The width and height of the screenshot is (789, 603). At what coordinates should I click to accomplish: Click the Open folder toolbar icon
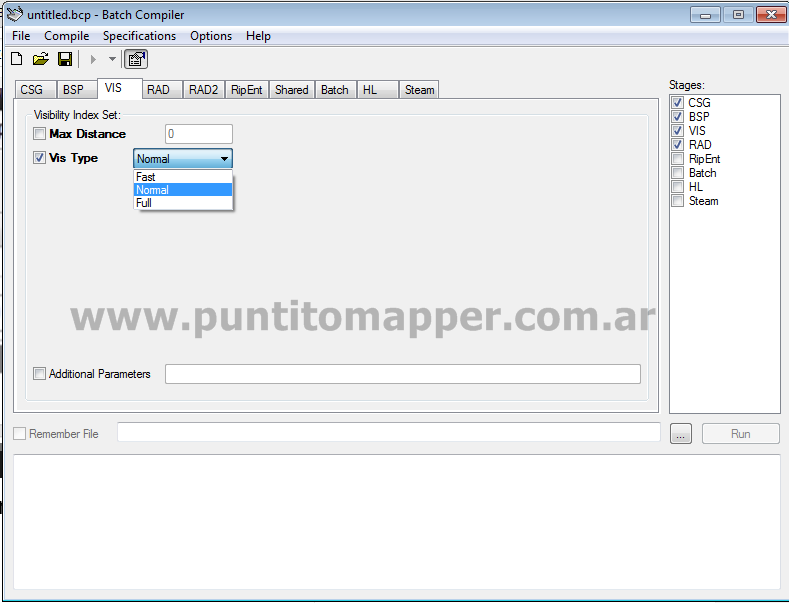pos(41,59)
